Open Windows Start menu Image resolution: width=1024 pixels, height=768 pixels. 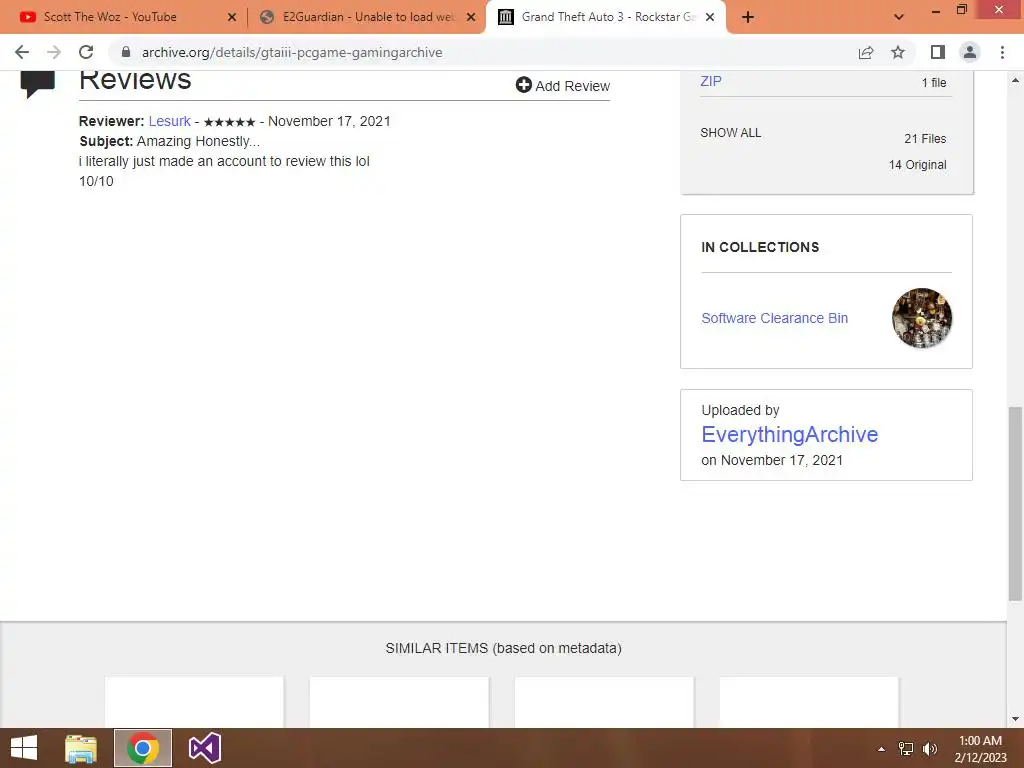click(x=24, y=748)
